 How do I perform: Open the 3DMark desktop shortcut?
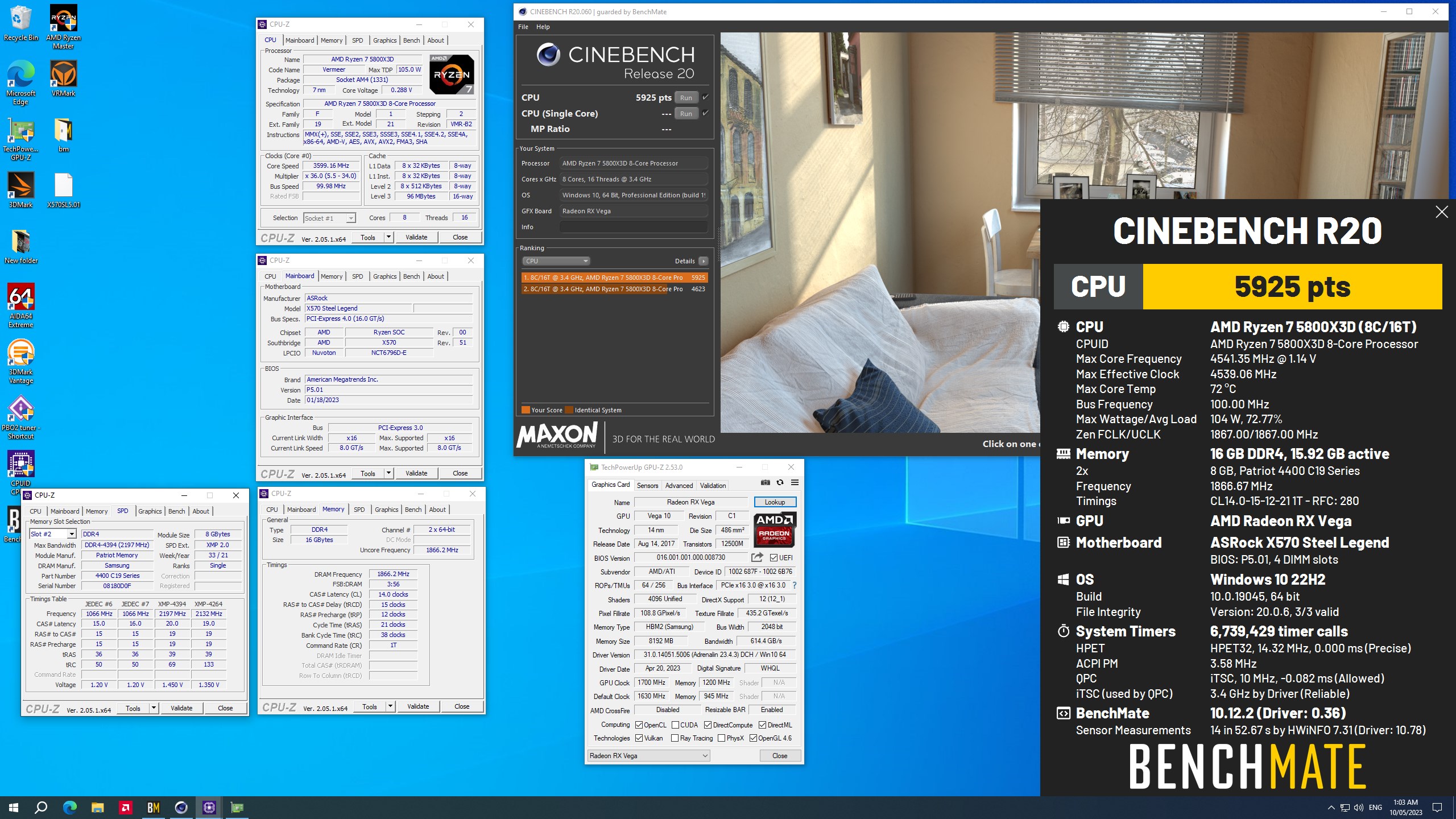pyautogui.click(x=21, y=189)
